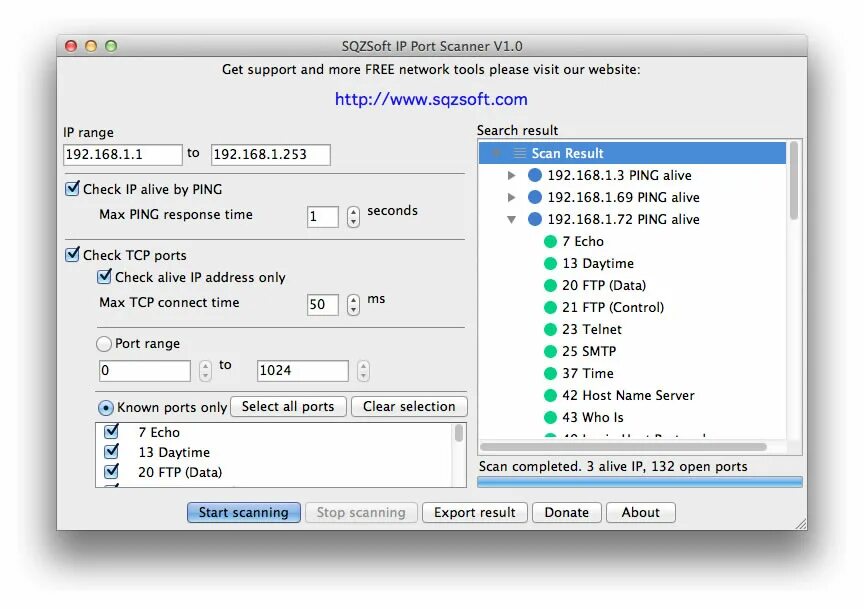Click the search result horizontal scrollbar
Image resolution: width=864 pixels, height=609 pixels.
click(x=623, y=446)
